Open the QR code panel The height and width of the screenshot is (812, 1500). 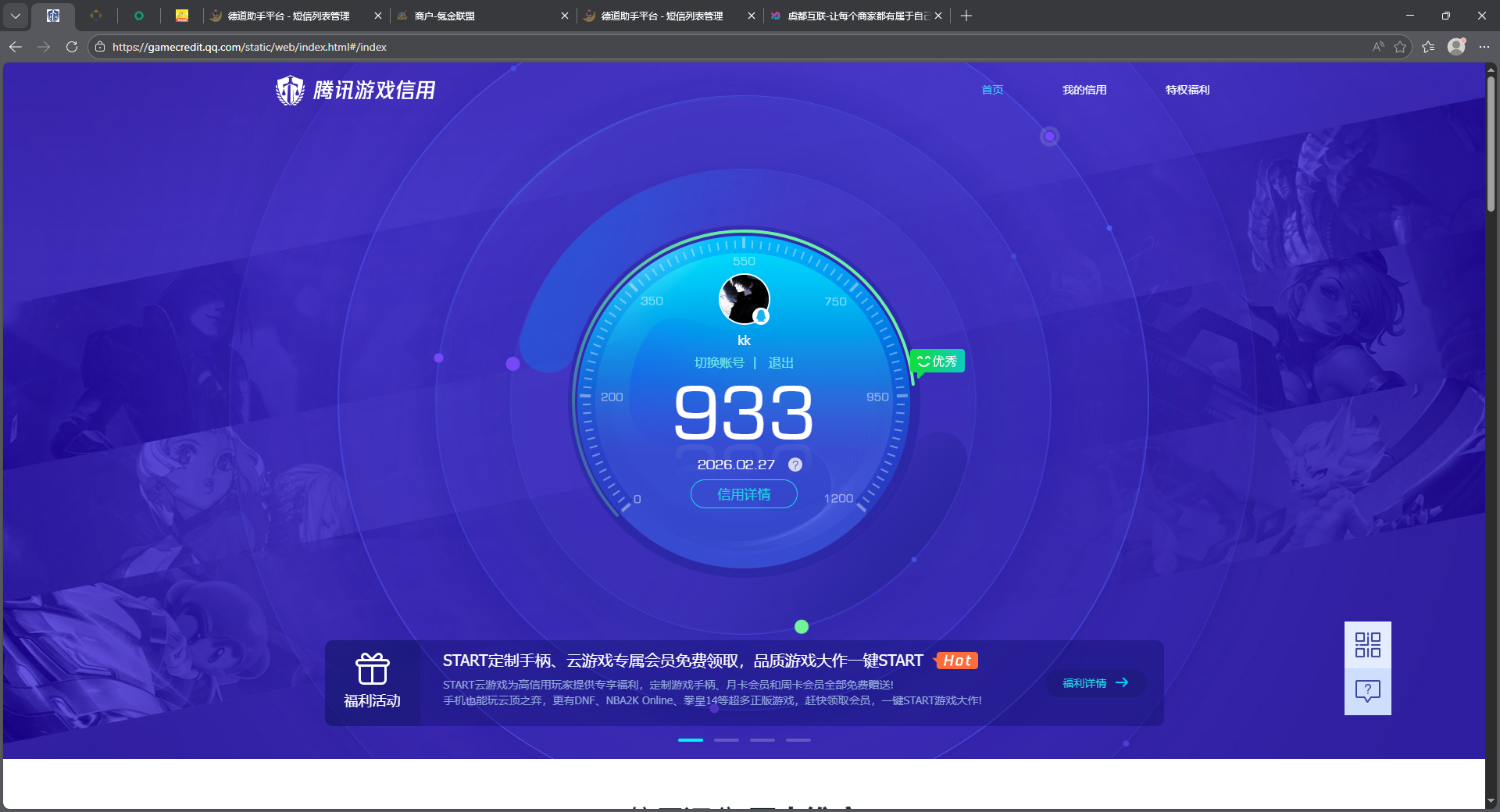tap(1366, 645)
